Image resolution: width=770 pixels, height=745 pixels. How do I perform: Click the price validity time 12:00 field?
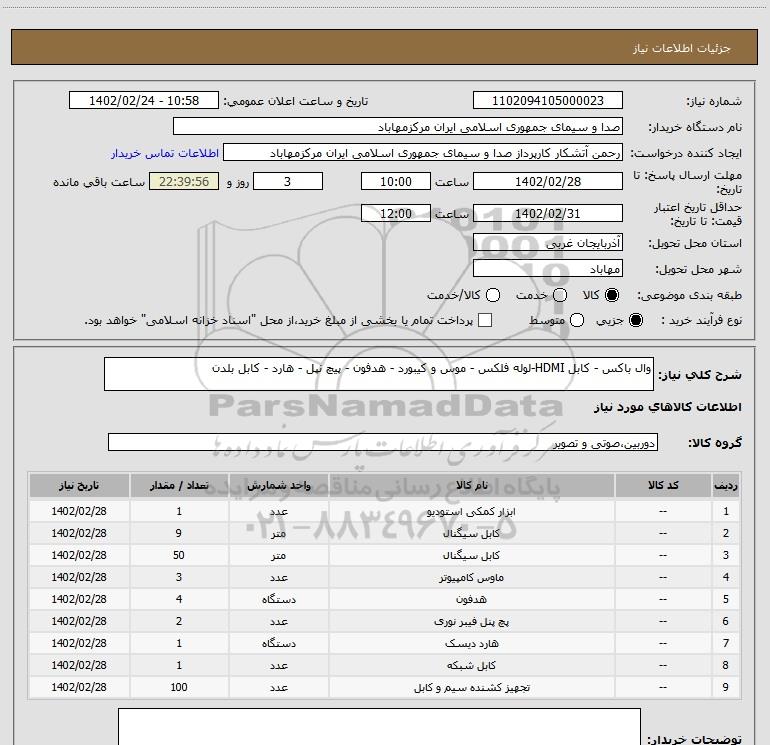click(396, 213)
